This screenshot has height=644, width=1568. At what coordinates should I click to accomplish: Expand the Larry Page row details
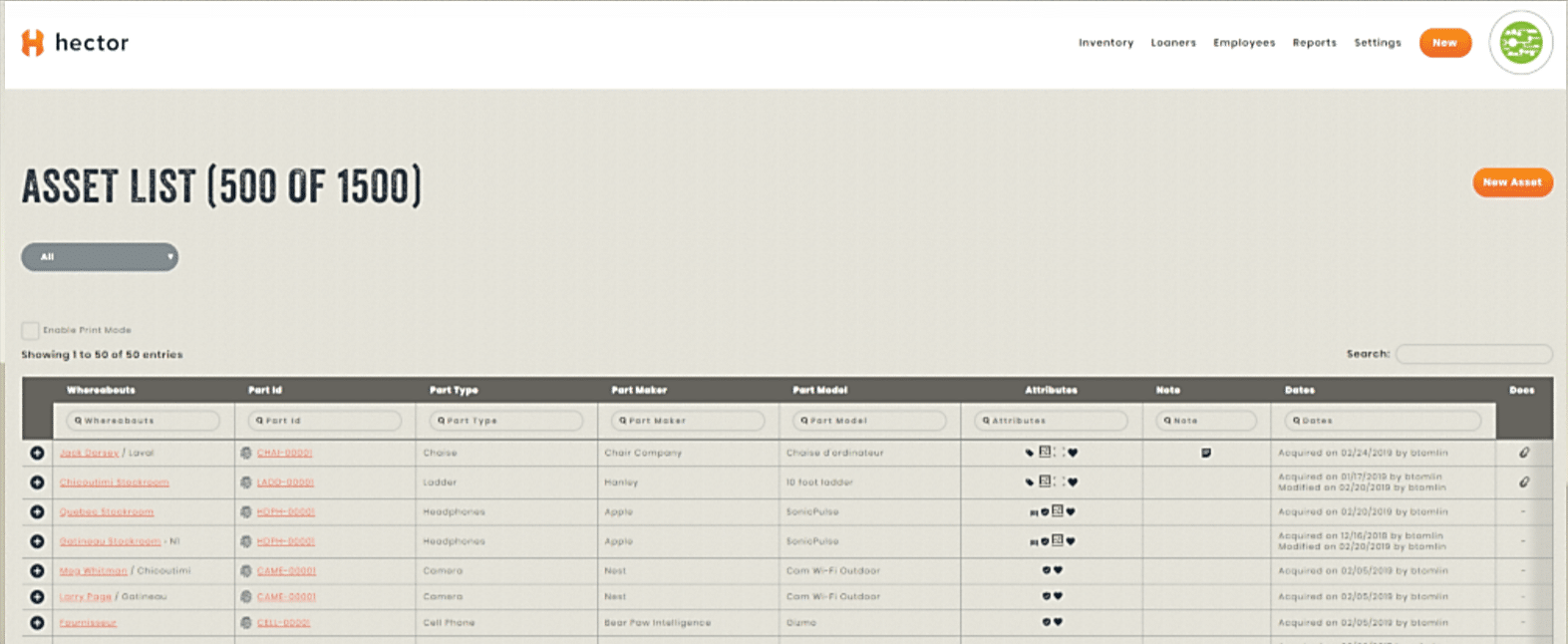37,597
